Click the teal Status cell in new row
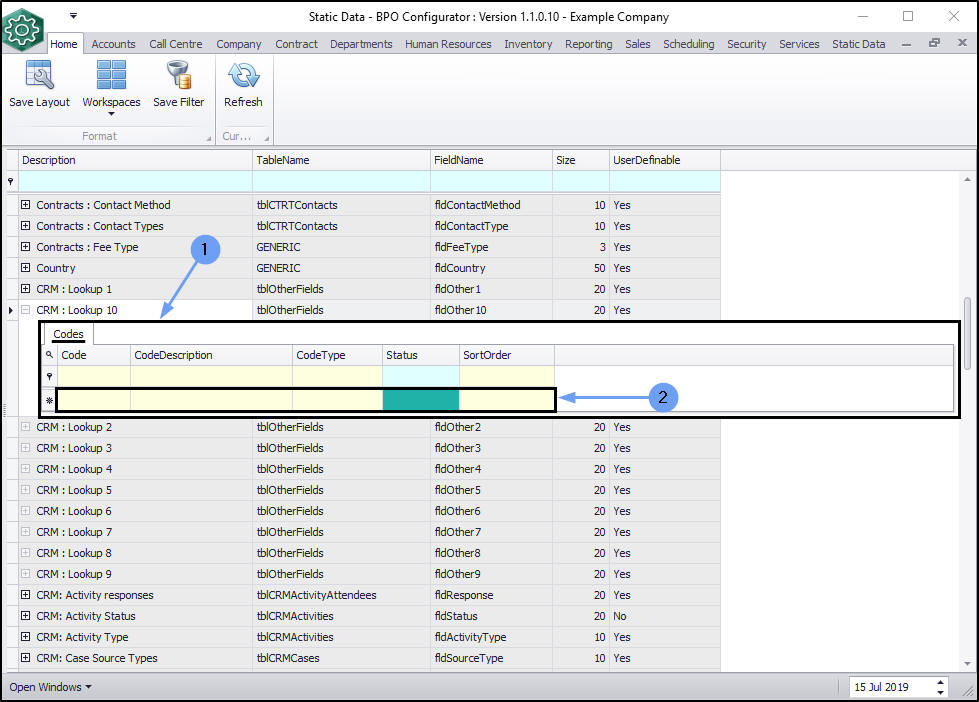 pos(420,400)
